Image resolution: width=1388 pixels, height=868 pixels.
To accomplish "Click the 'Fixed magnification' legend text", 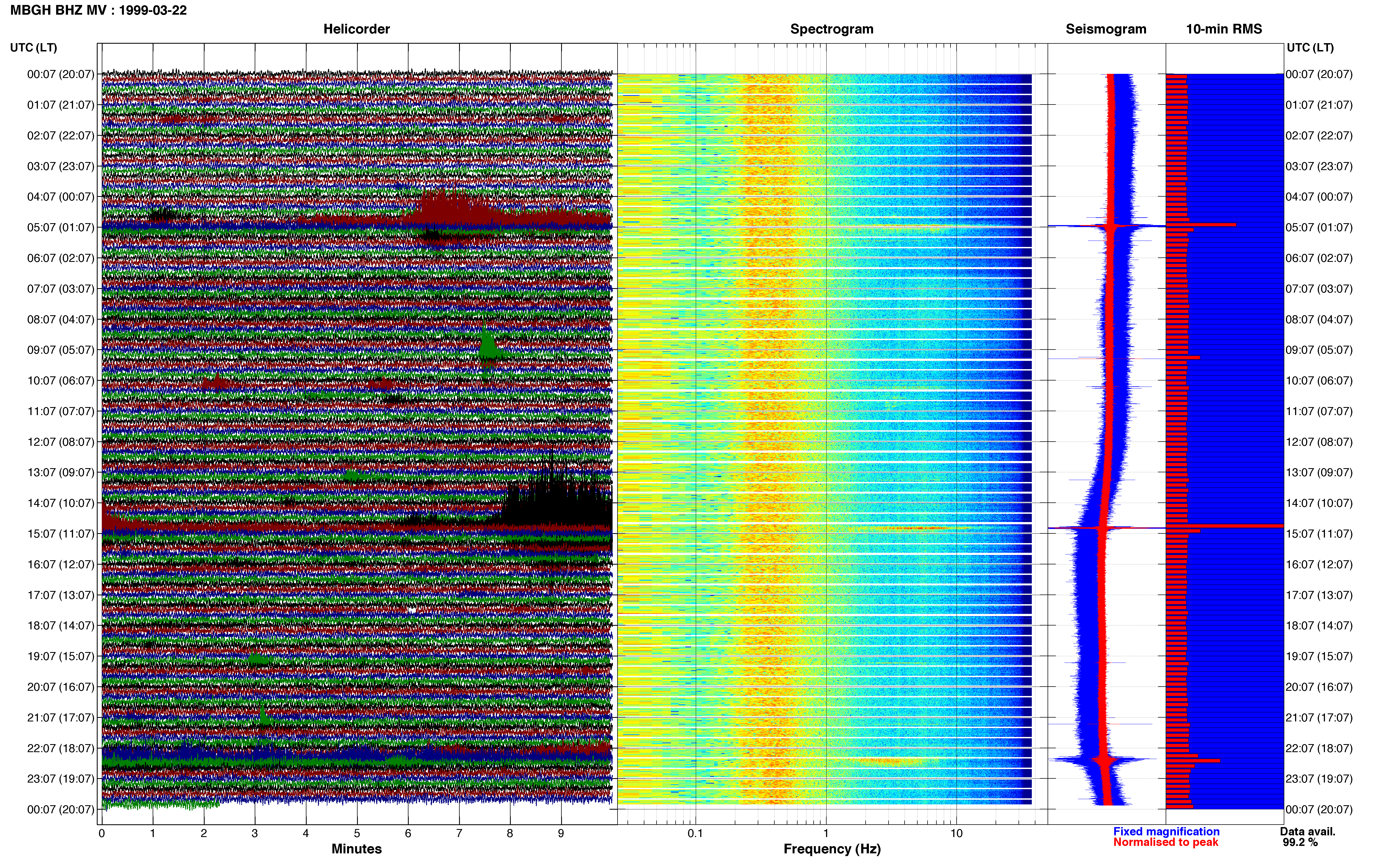I will coord(1166,831).
